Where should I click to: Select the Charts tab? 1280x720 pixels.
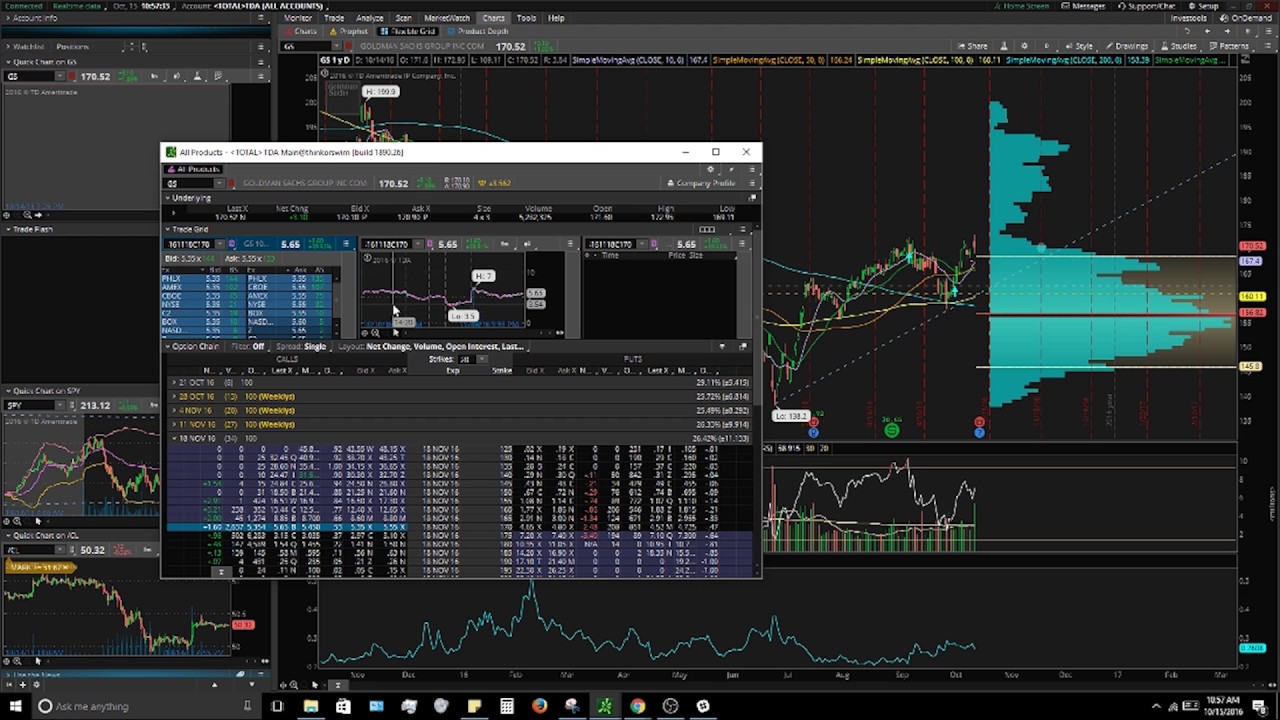(493, 18)
